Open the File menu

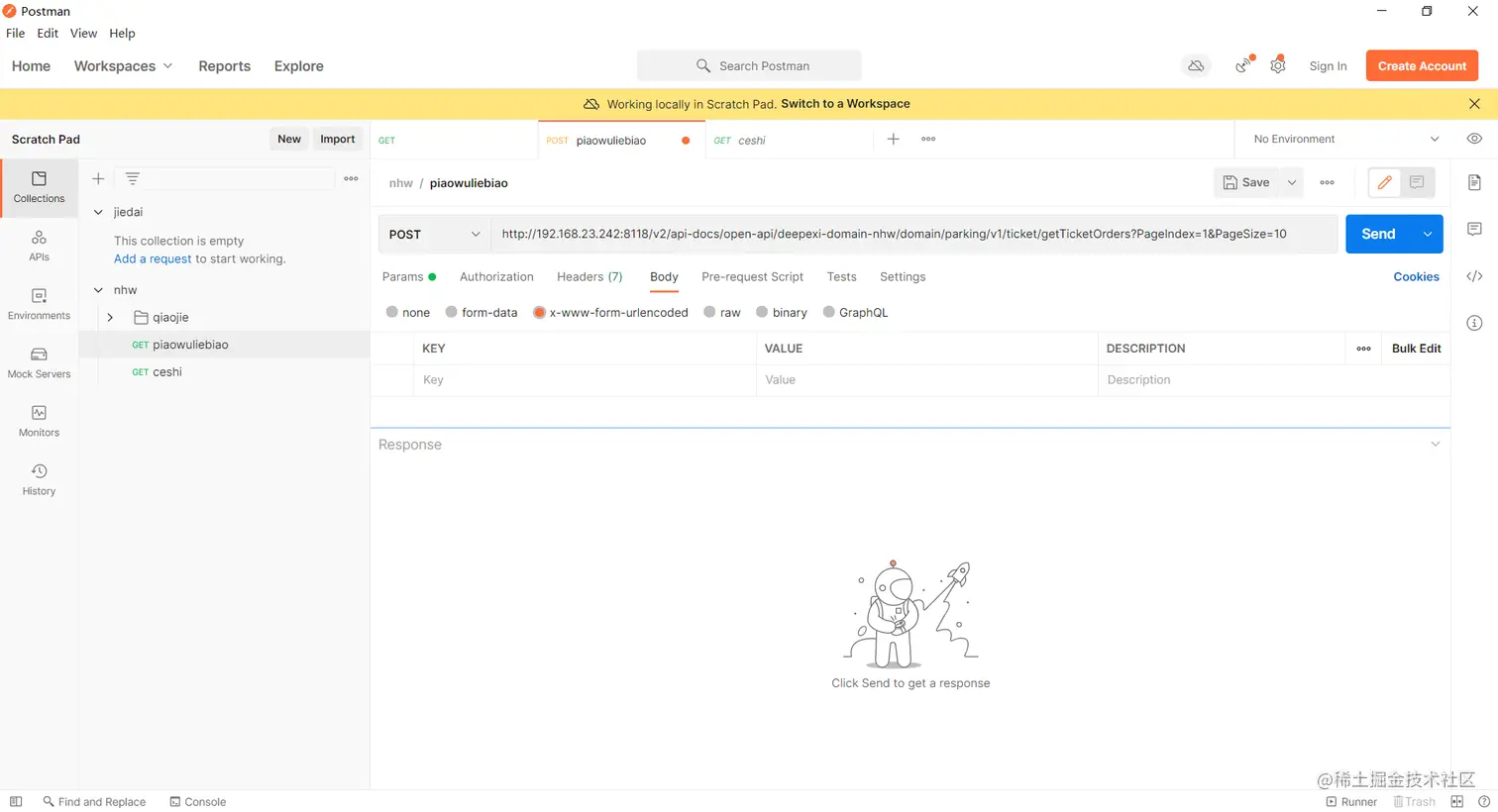point(16,34)
